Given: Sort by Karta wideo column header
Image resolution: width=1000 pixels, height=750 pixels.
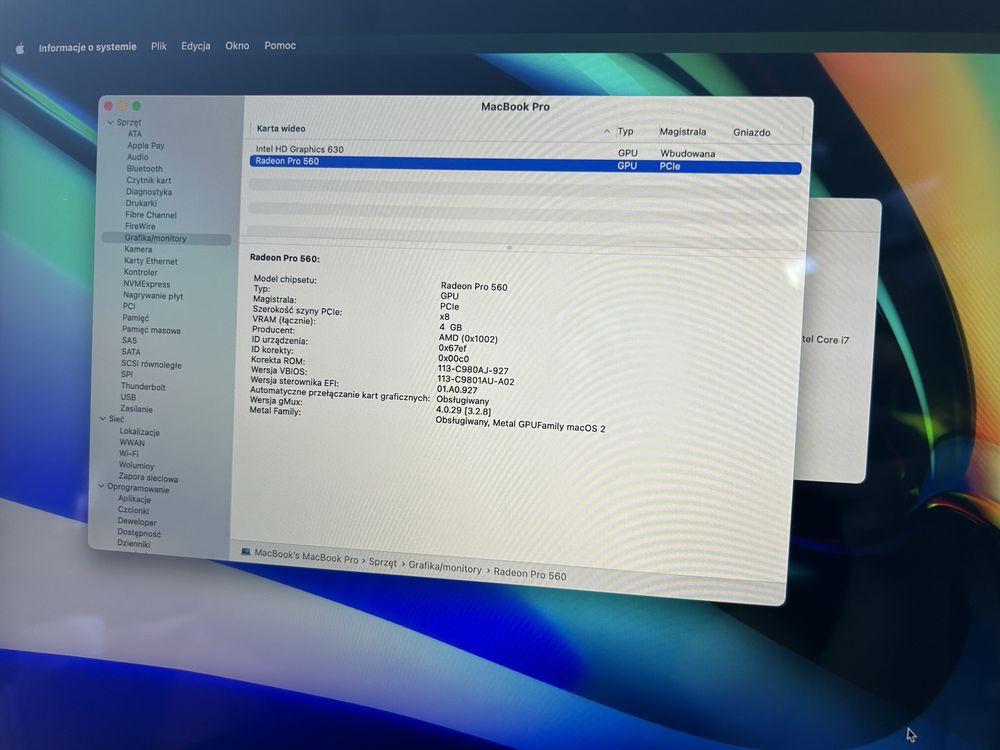Looking at the screenshot, I should point(281,128).
